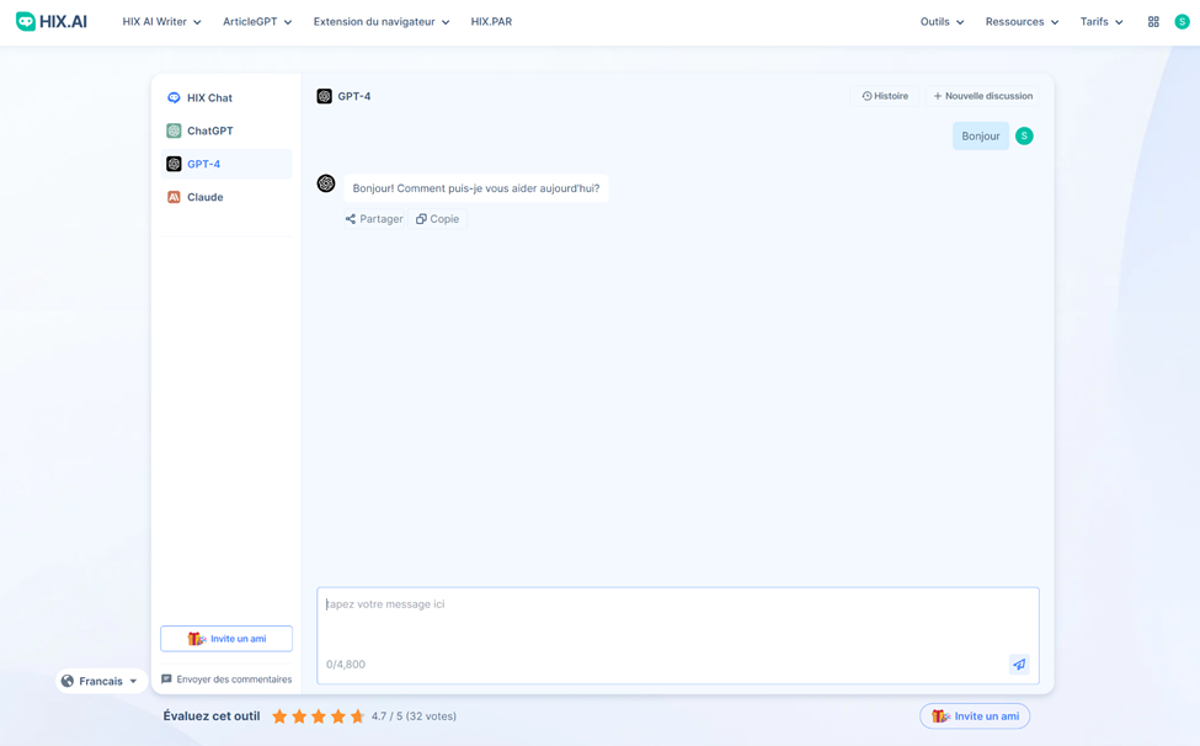1200x746 pixels.
Task: Click the assistant avatar beside the reply
Action: pos(326,183)
